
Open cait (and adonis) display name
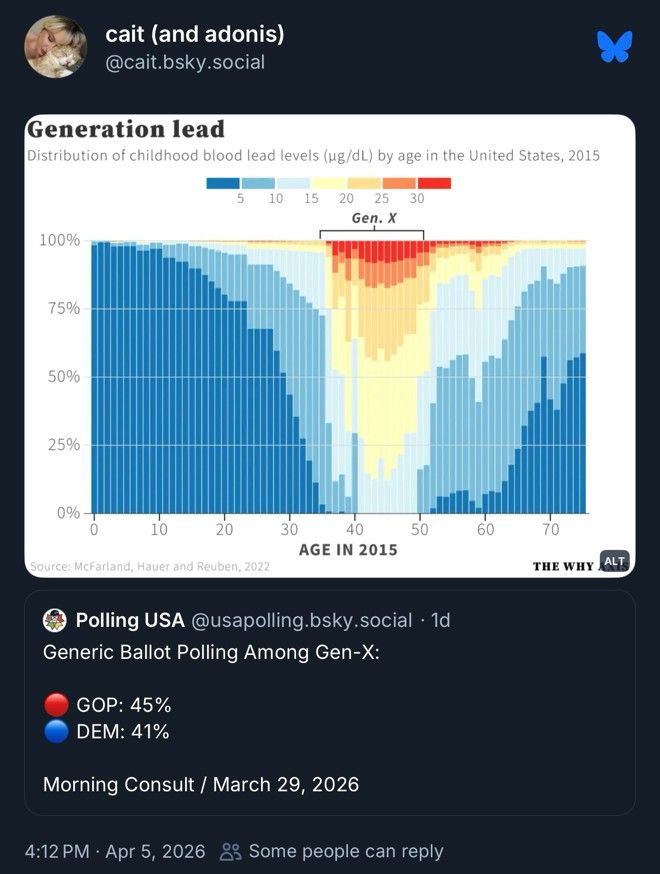(195, 34)
